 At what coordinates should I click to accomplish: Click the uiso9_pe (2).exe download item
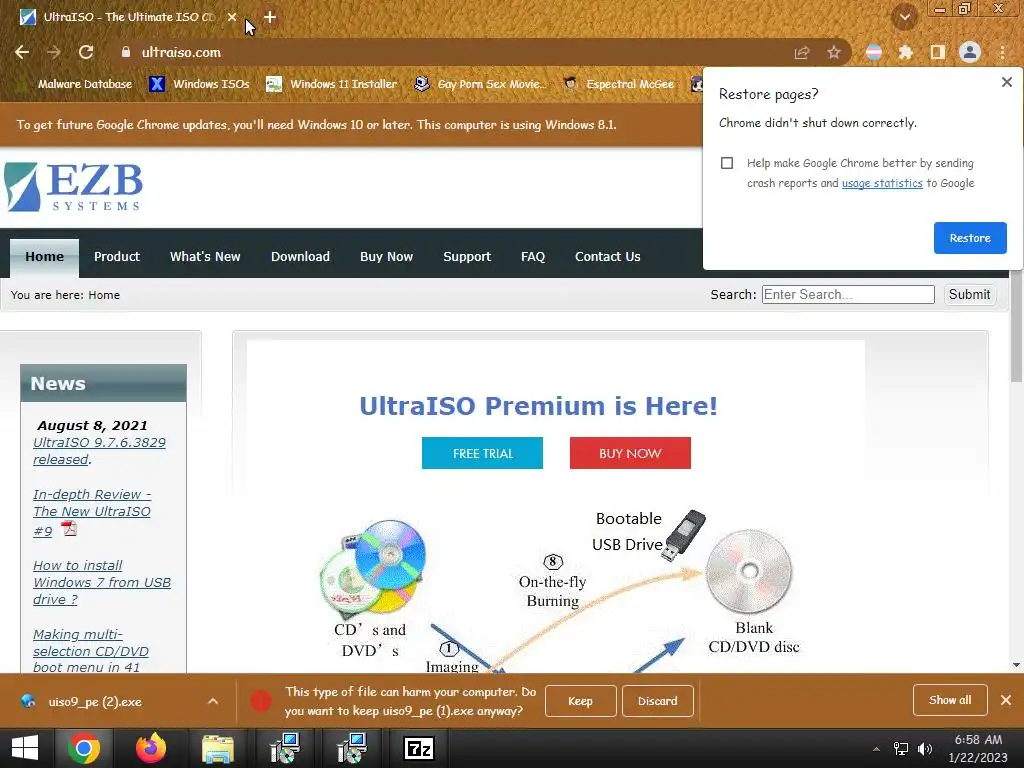[95, 702]
